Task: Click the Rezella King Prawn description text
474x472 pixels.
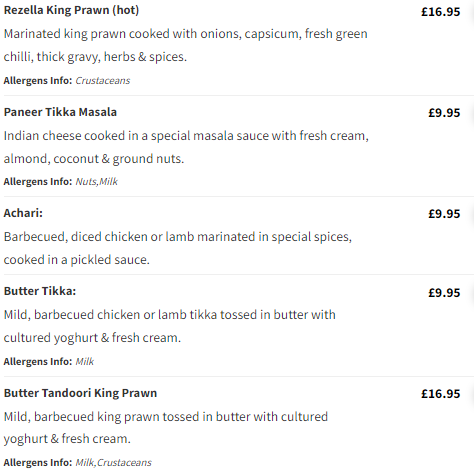Action: click(185, 45)
